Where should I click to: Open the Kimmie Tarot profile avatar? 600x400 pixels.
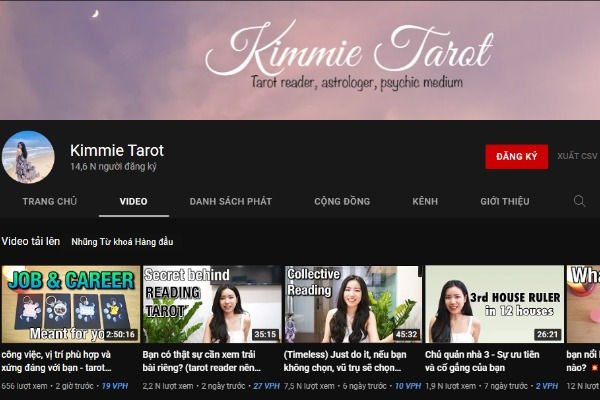pos(28,157)
